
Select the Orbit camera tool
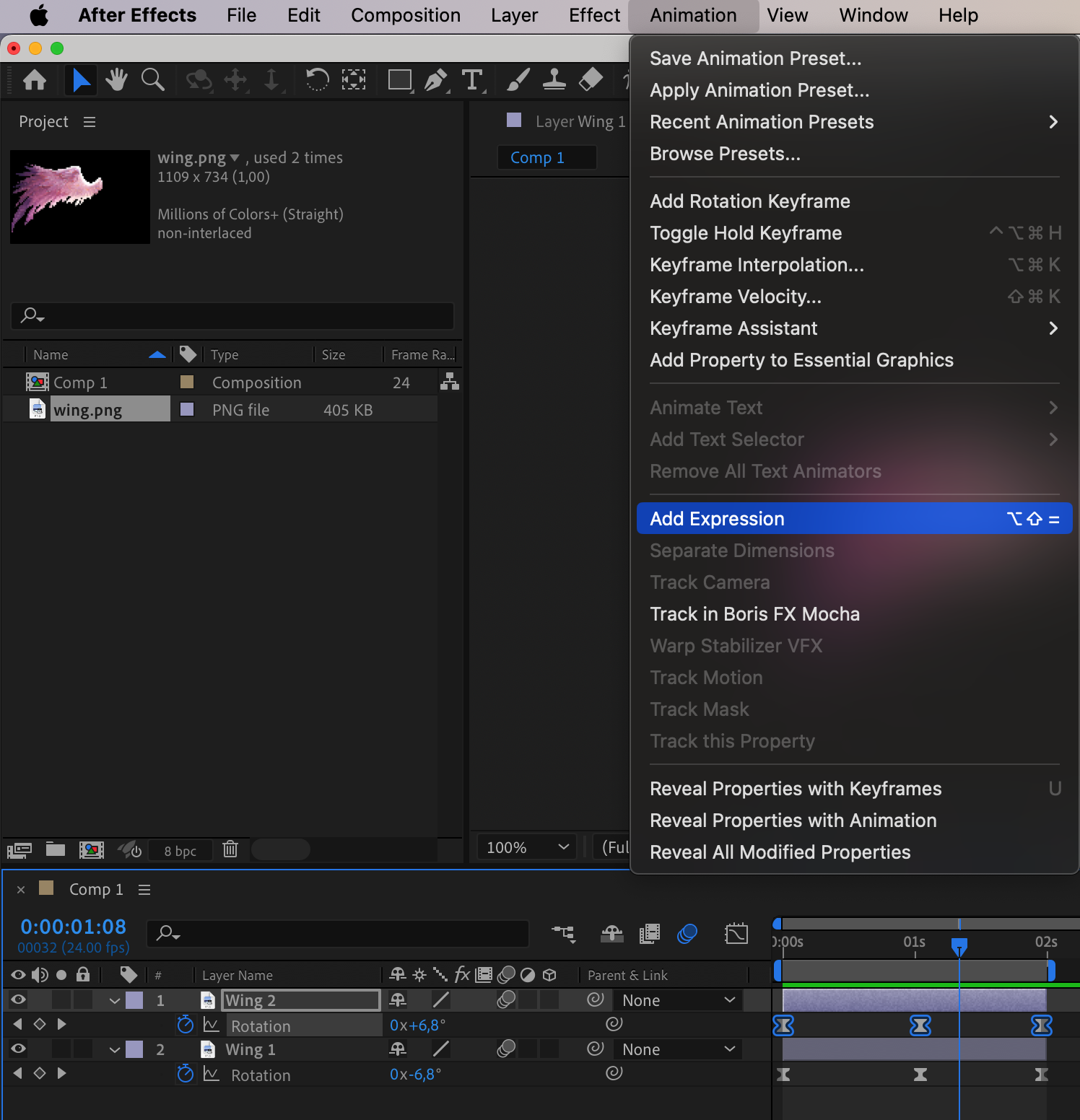coord(199,79)
